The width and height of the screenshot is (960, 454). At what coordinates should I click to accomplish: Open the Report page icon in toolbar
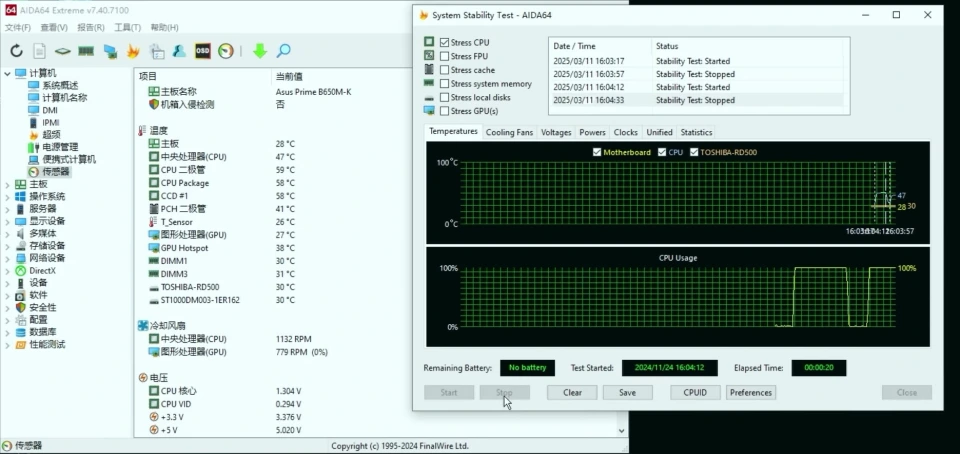[x=39, y=50]
